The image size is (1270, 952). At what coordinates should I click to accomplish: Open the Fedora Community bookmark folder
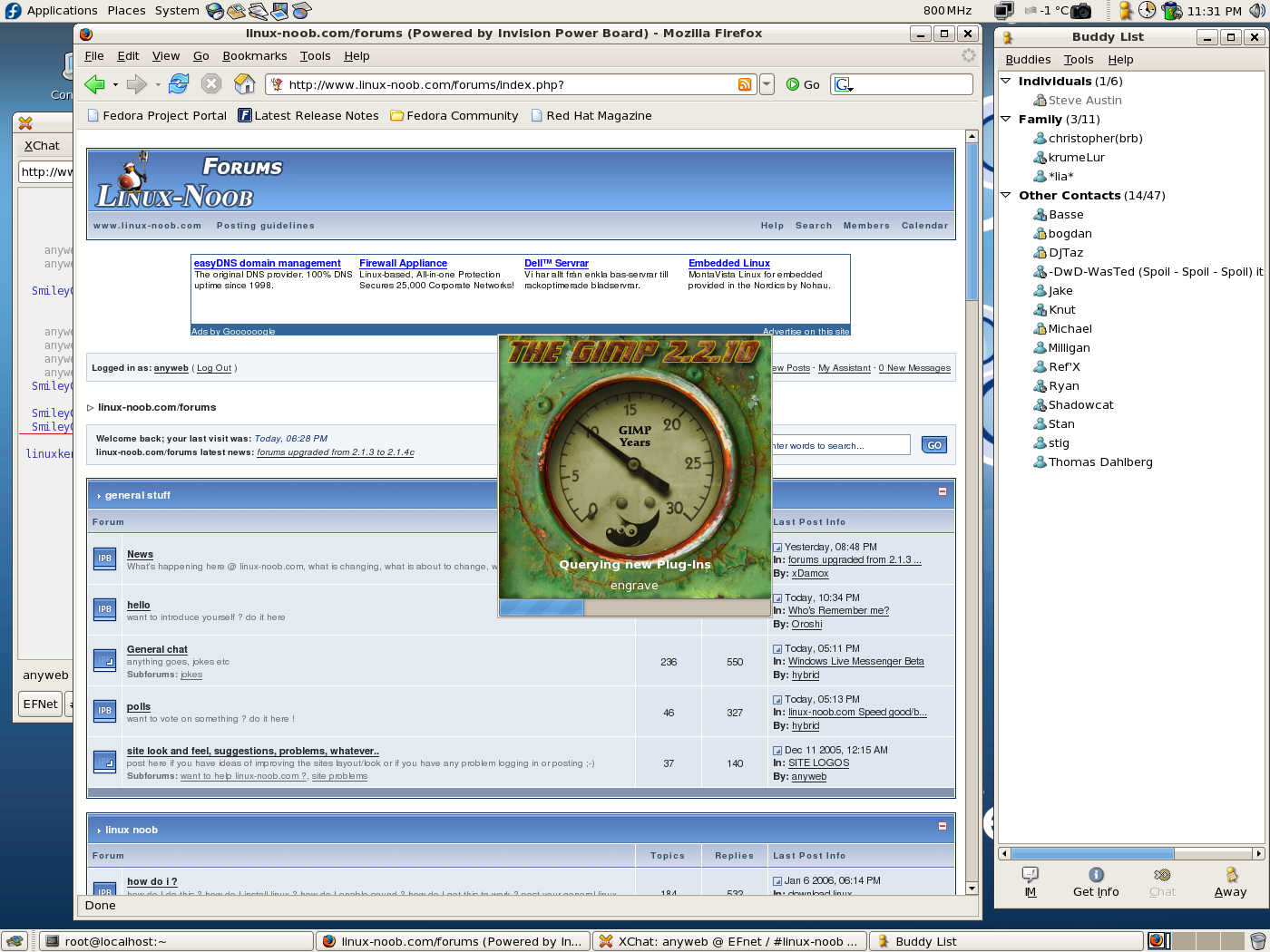(x=454, y=115)
